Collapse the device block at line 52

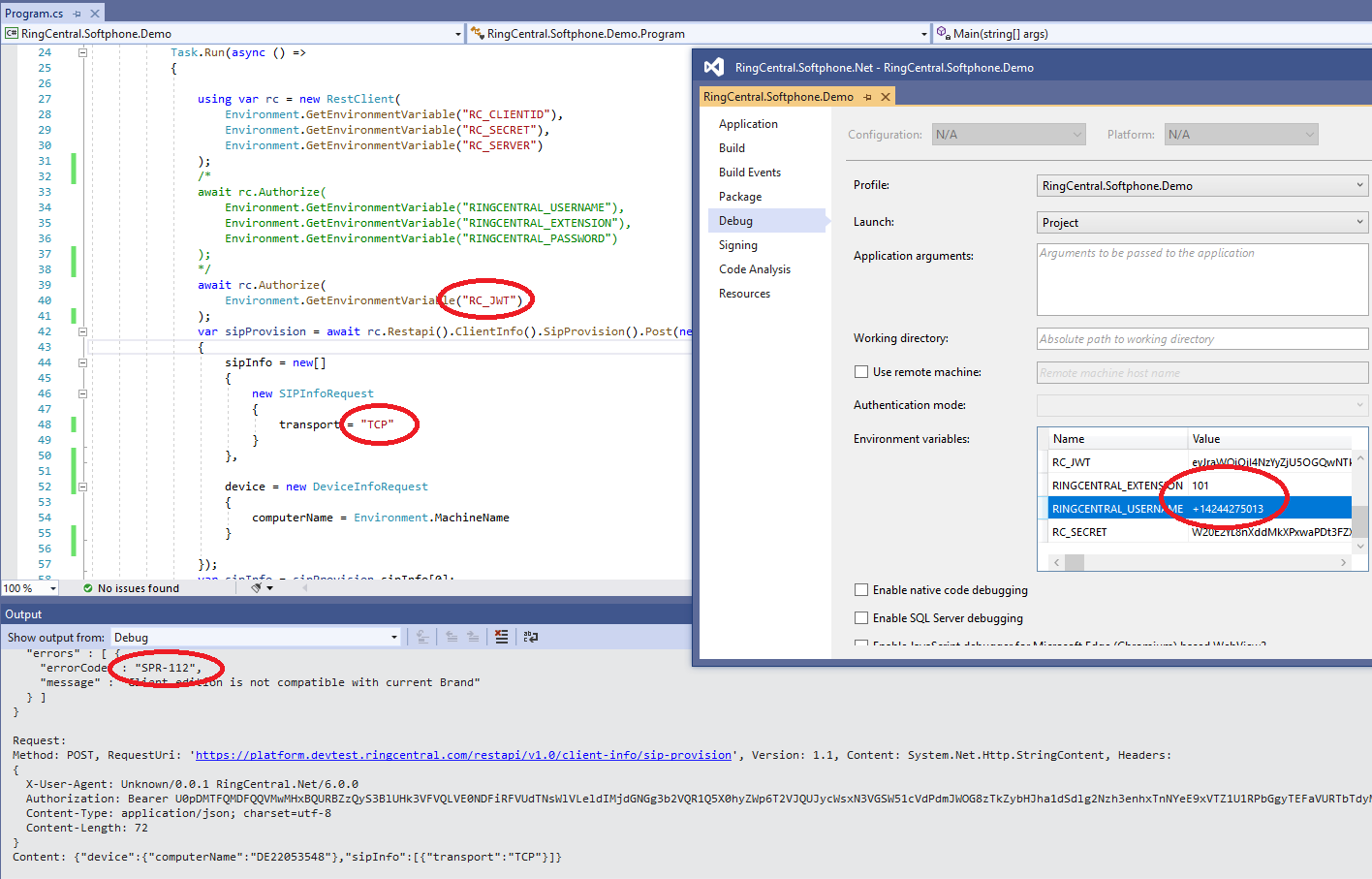82,487
